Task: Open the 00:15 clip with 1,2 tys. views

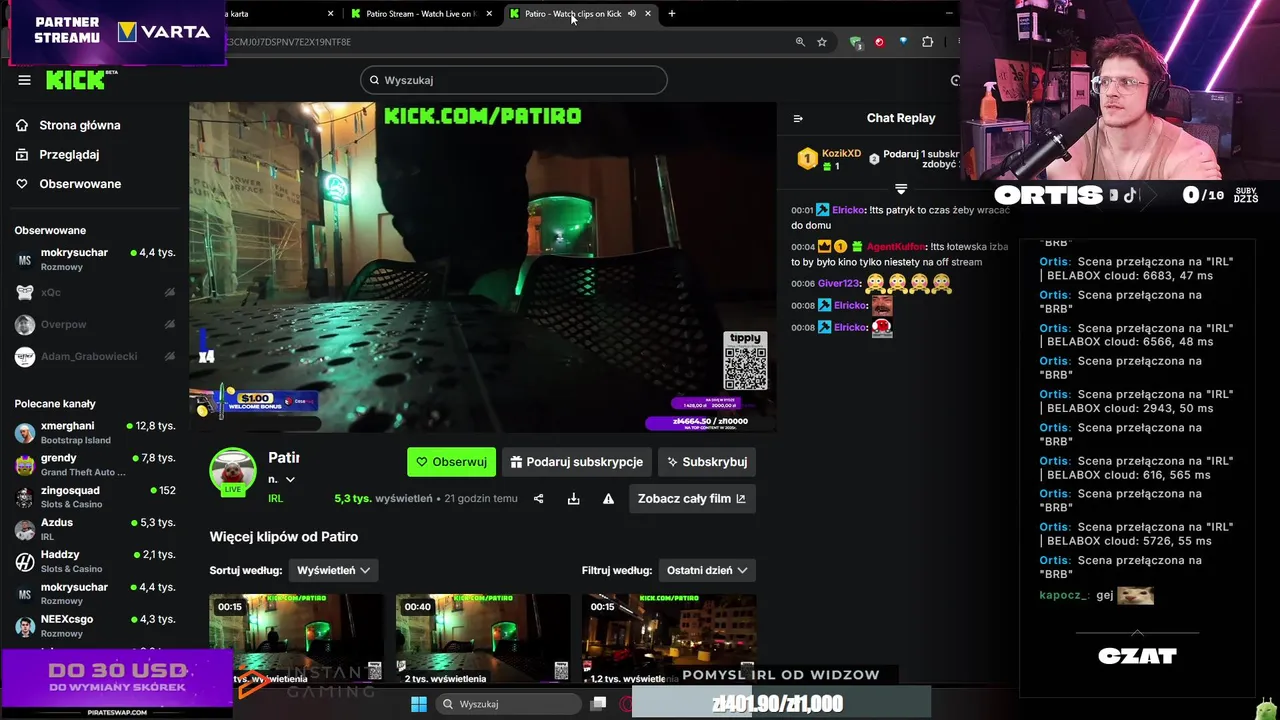Action: coord(669,638)
